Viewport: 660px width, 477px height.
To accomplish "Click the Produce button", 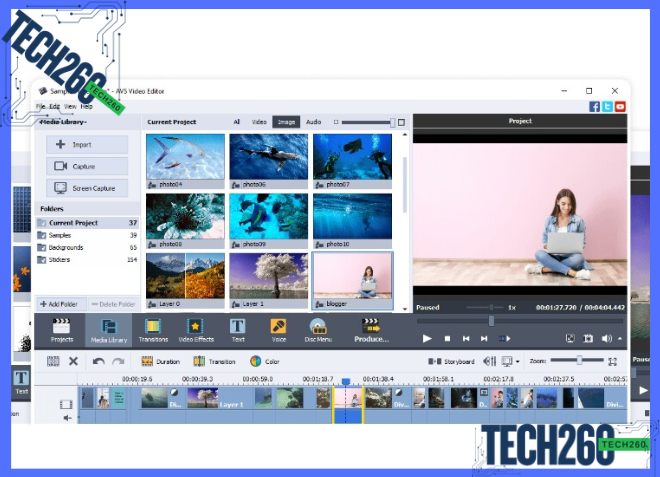I will point(371,329).
